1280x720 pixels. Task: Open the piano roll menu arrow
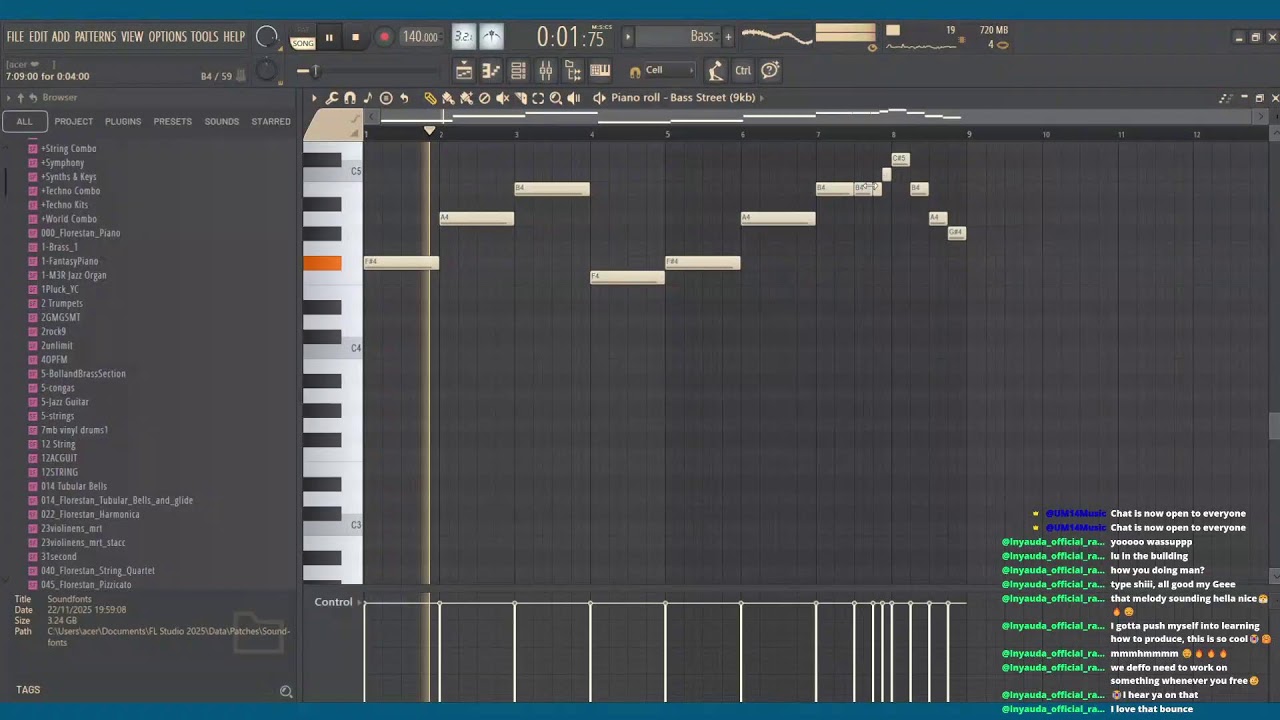tap(314, 98)
